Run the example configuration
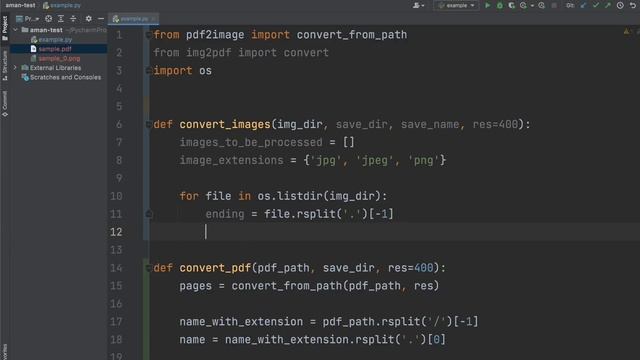 tap(487, 5)
